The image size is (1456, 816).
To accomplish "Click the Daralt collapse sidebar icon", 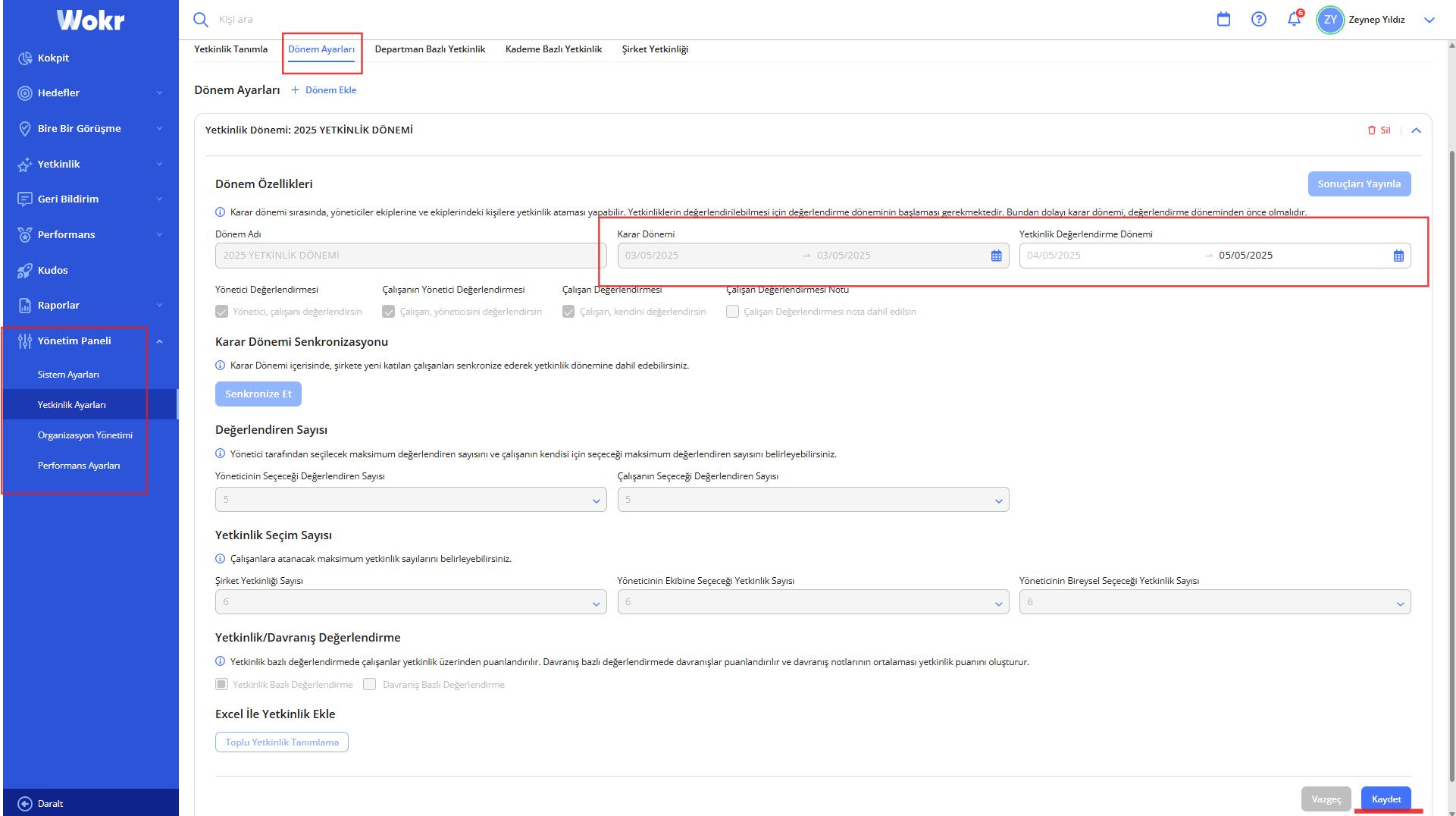I will coord(25,804).
